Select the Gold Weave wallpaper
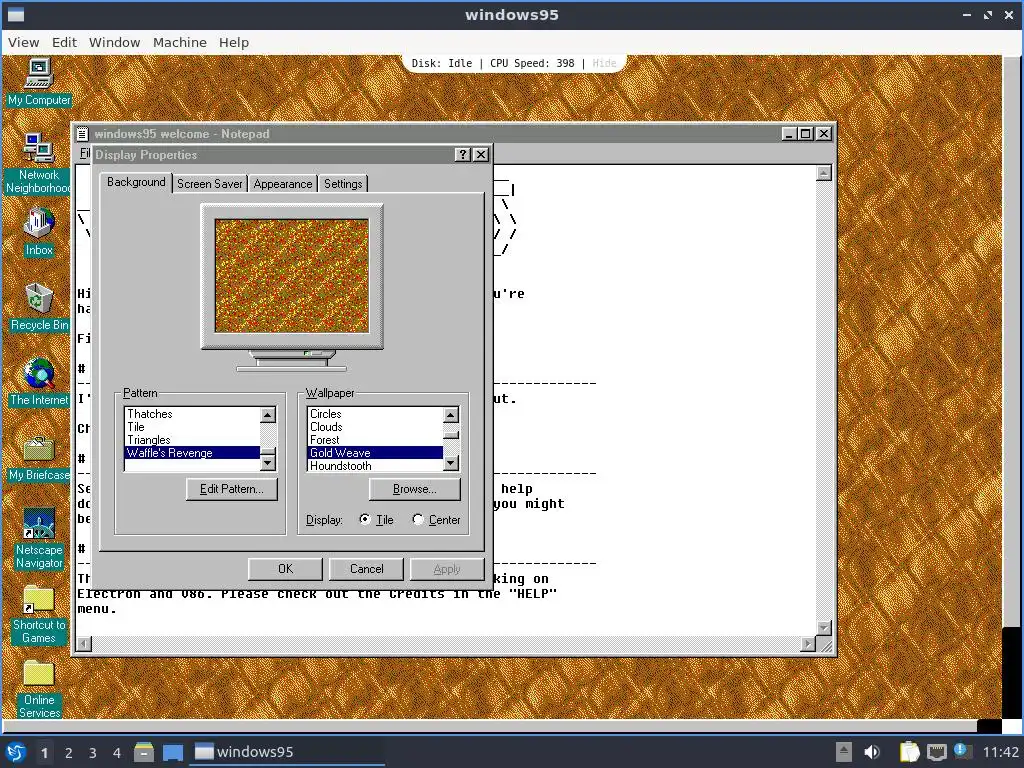This screenshot has width=1024, height=768. (x=376, y=453)
